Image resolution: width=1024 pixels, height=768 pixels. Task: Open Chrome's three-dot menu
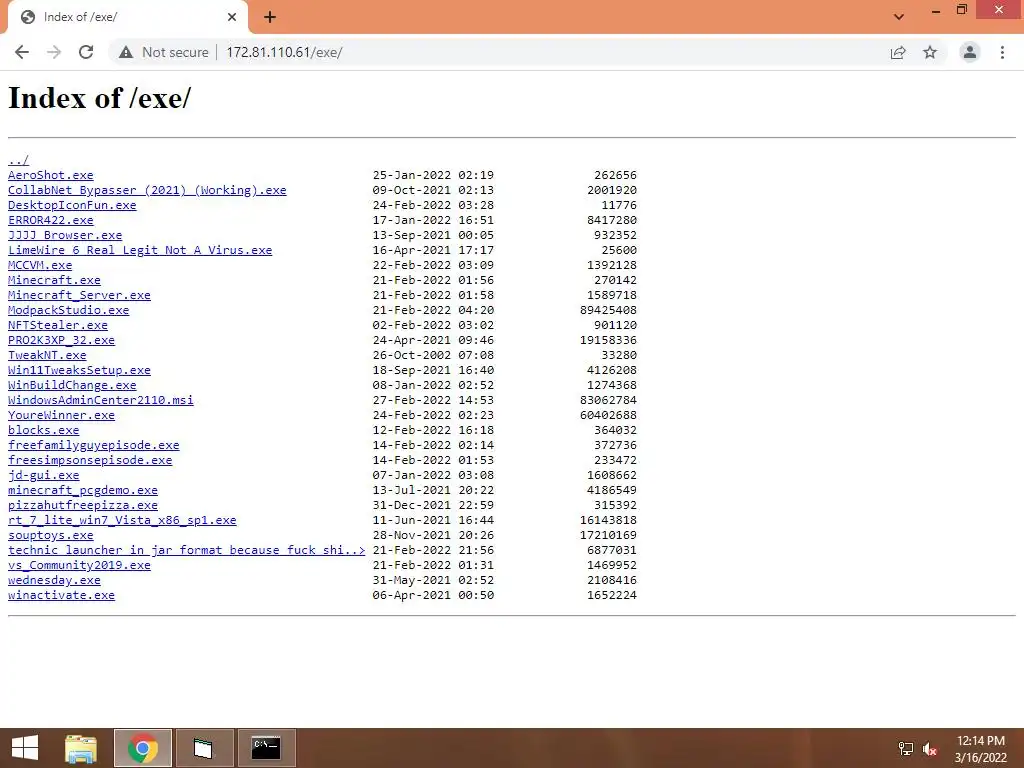(1002, 52)
